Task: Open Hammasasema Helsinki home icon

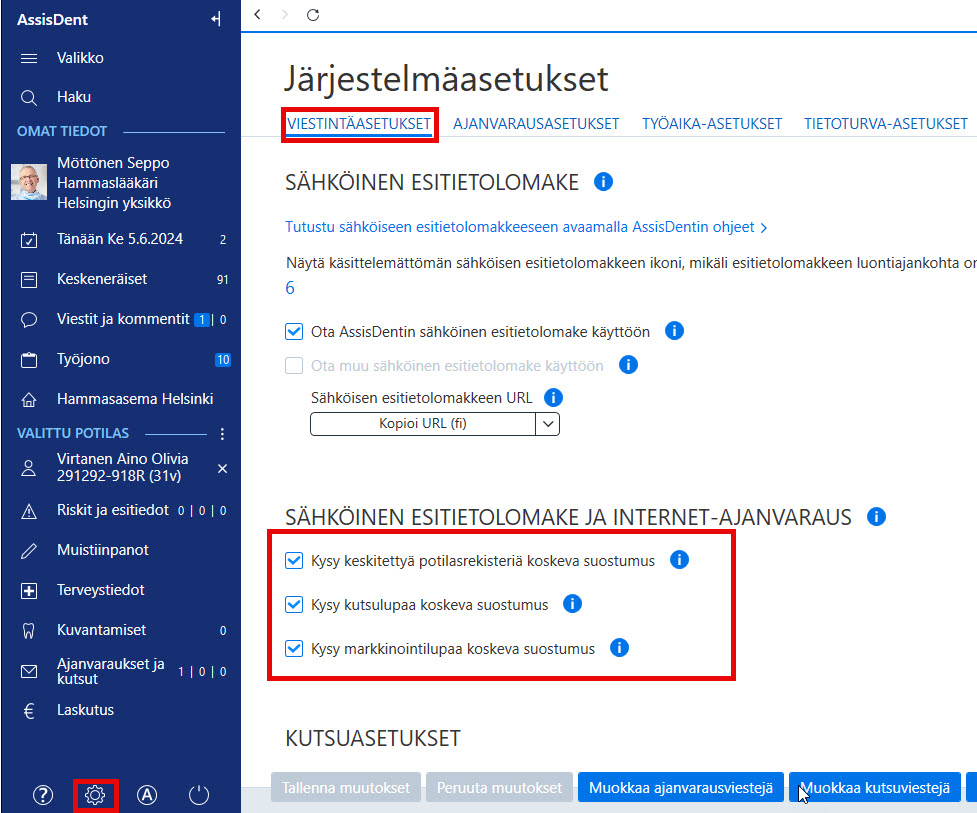Action: click(x=29, y=399)
